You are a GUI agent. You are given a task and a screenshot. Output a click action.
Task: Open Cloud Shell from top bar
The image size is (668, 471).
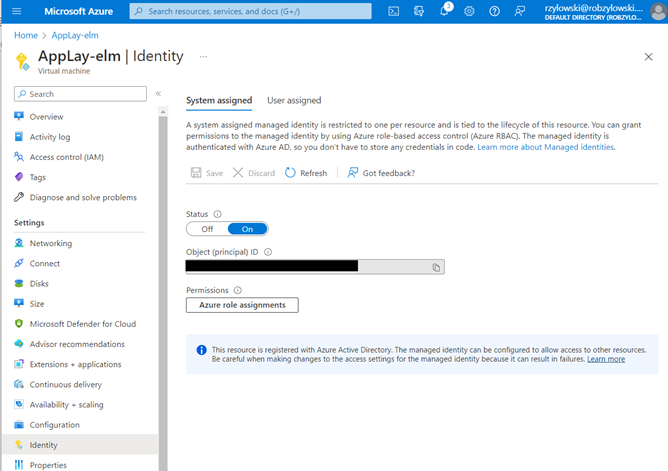[x=394, y=11]
